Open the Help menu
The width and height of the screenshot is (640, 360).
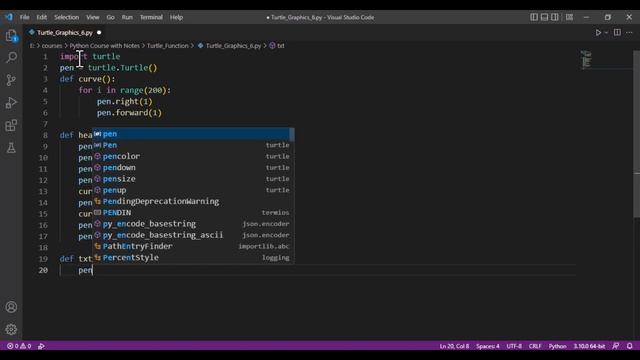176,17
